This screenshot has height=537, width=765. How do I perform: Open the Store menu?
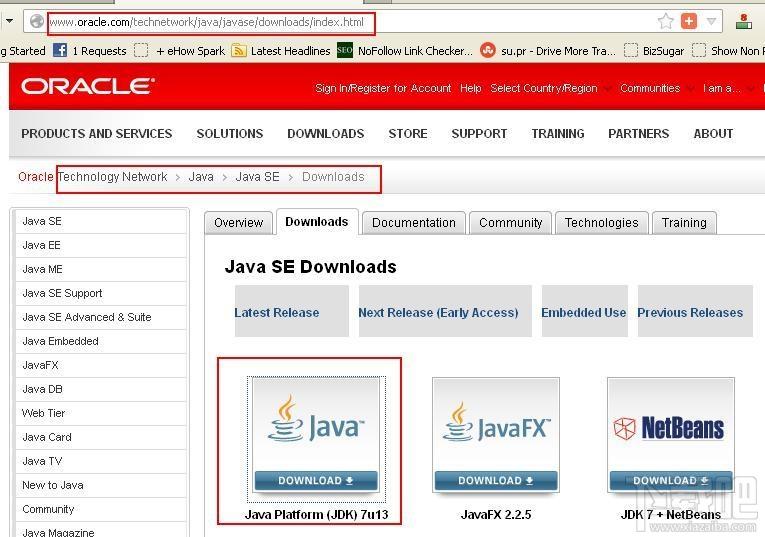[408, 134]
